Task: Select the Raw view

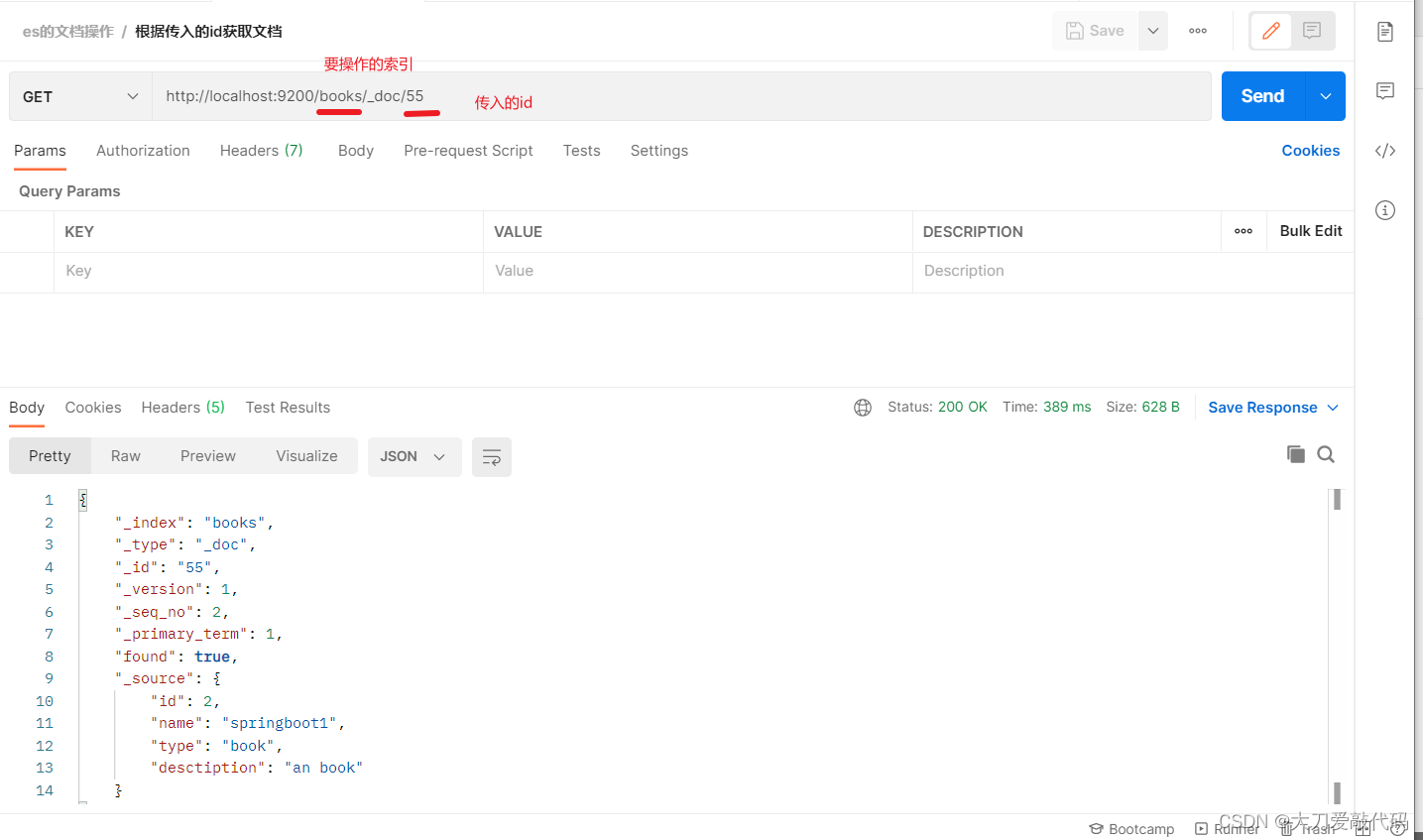Action: tap(126, 456)
